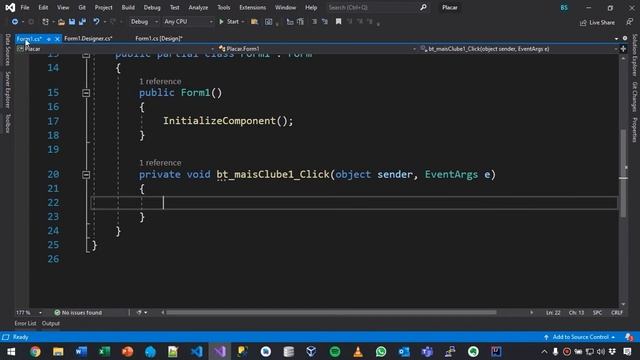This screenshot has height=360, width=640.
Task: Click the Navigate Backward arrow icon
Action: coord(15,22)
